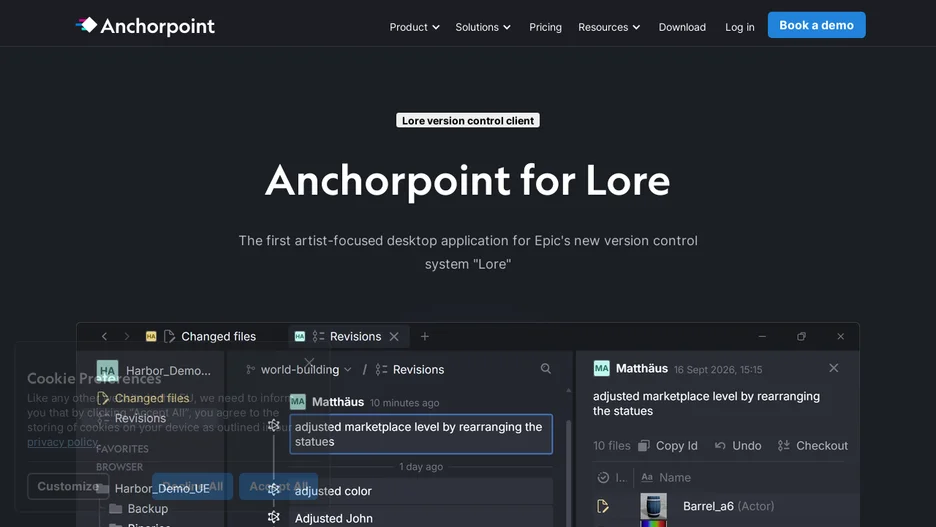Close the revision details panel

pos(833,368)
